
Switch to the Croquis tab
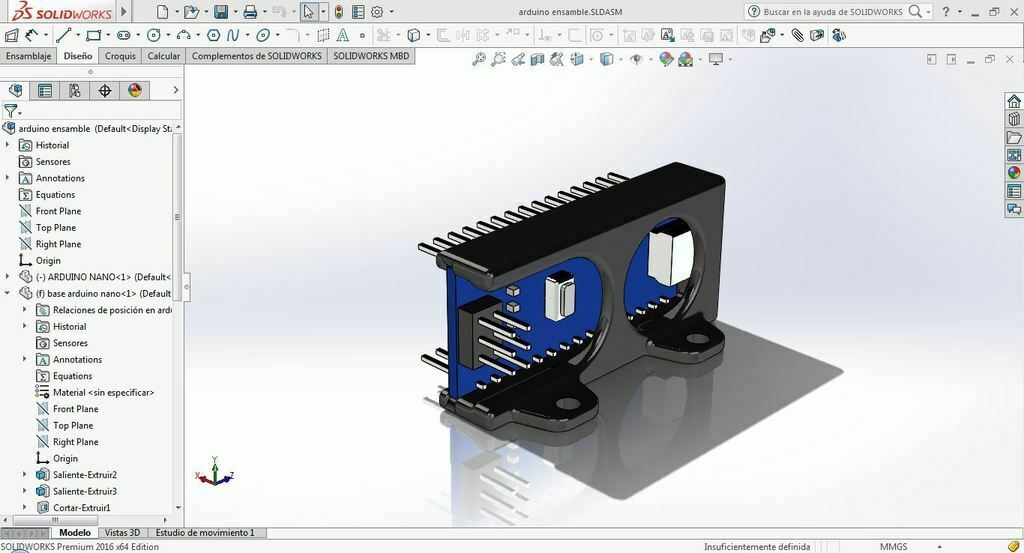coord(120,55)
